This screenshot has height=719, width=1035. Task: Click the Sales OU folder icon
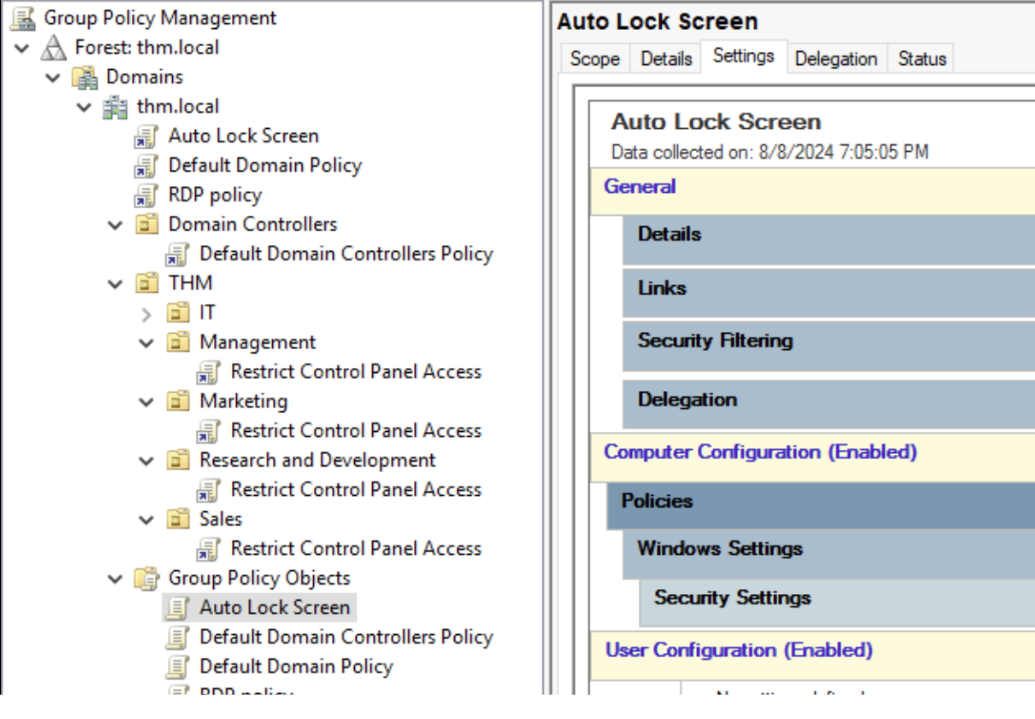coord(178,519)
